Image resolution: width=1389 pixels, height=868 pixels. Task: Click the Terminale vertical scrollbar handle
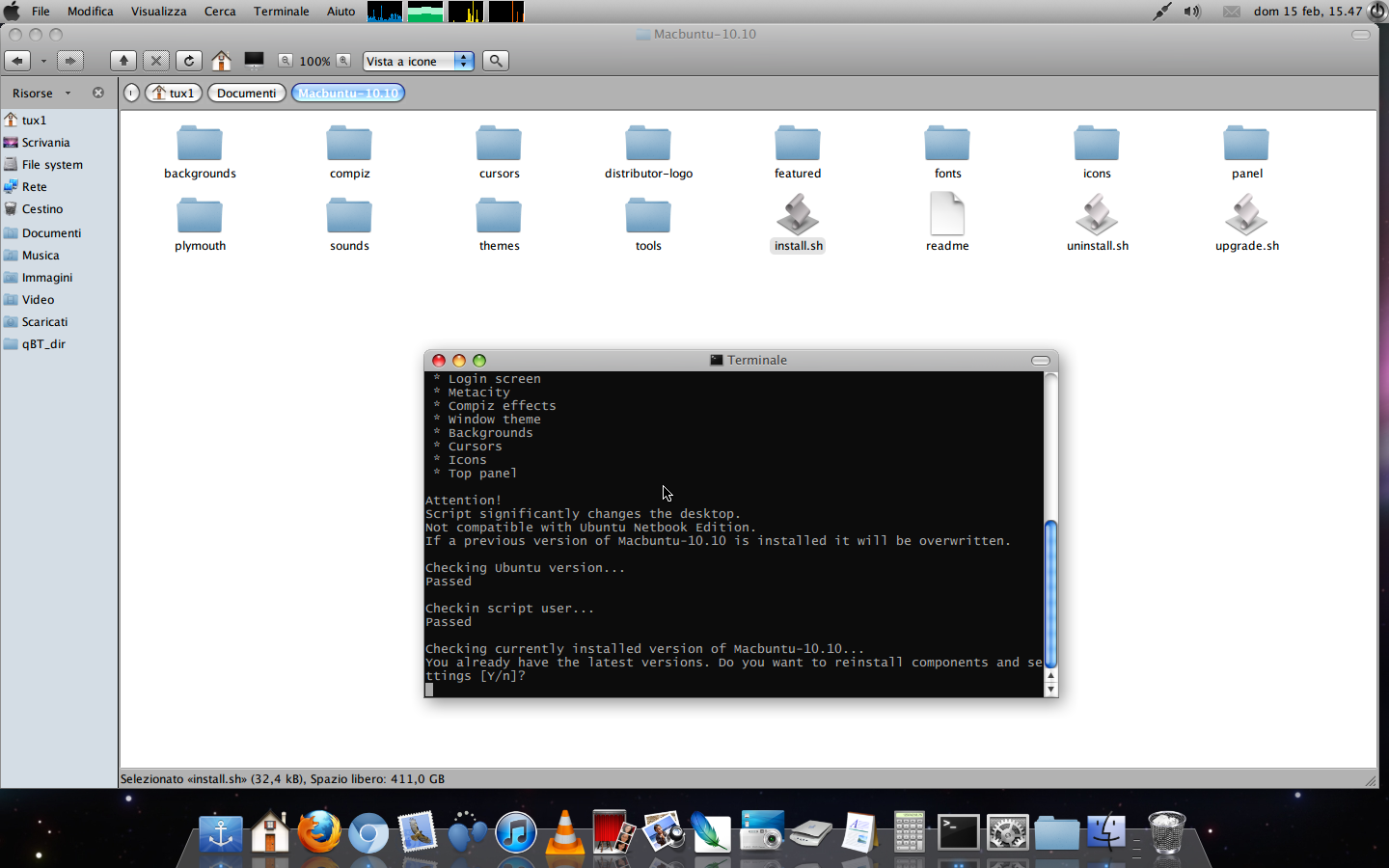coord(1051,593)
